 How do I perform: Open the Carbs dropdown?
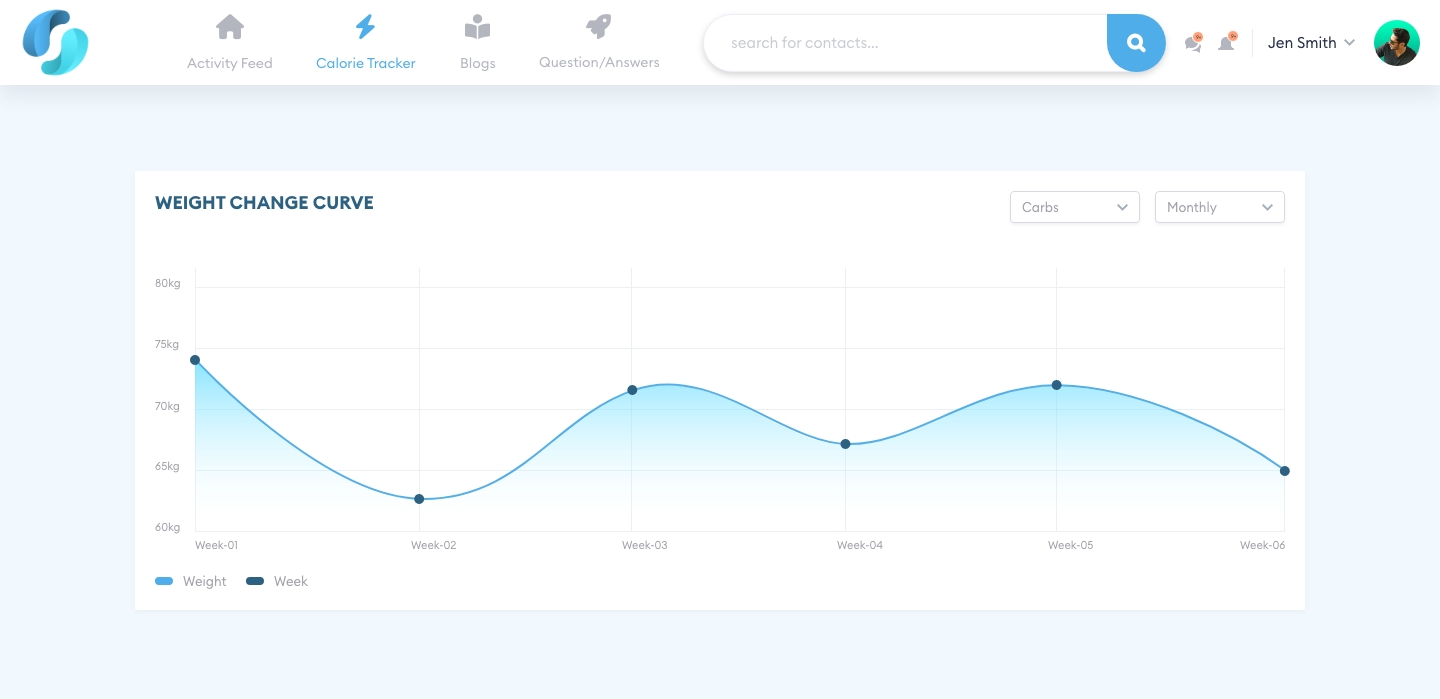click(x=1075, y=207)
